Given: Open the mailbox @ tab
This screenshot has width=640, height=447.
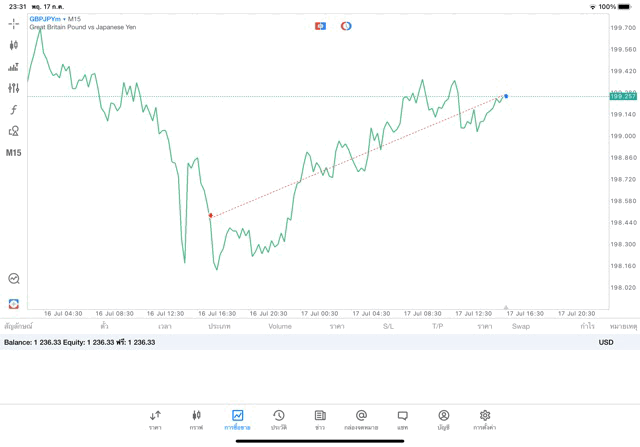Looking at the screenshot, I should point(361,420).
